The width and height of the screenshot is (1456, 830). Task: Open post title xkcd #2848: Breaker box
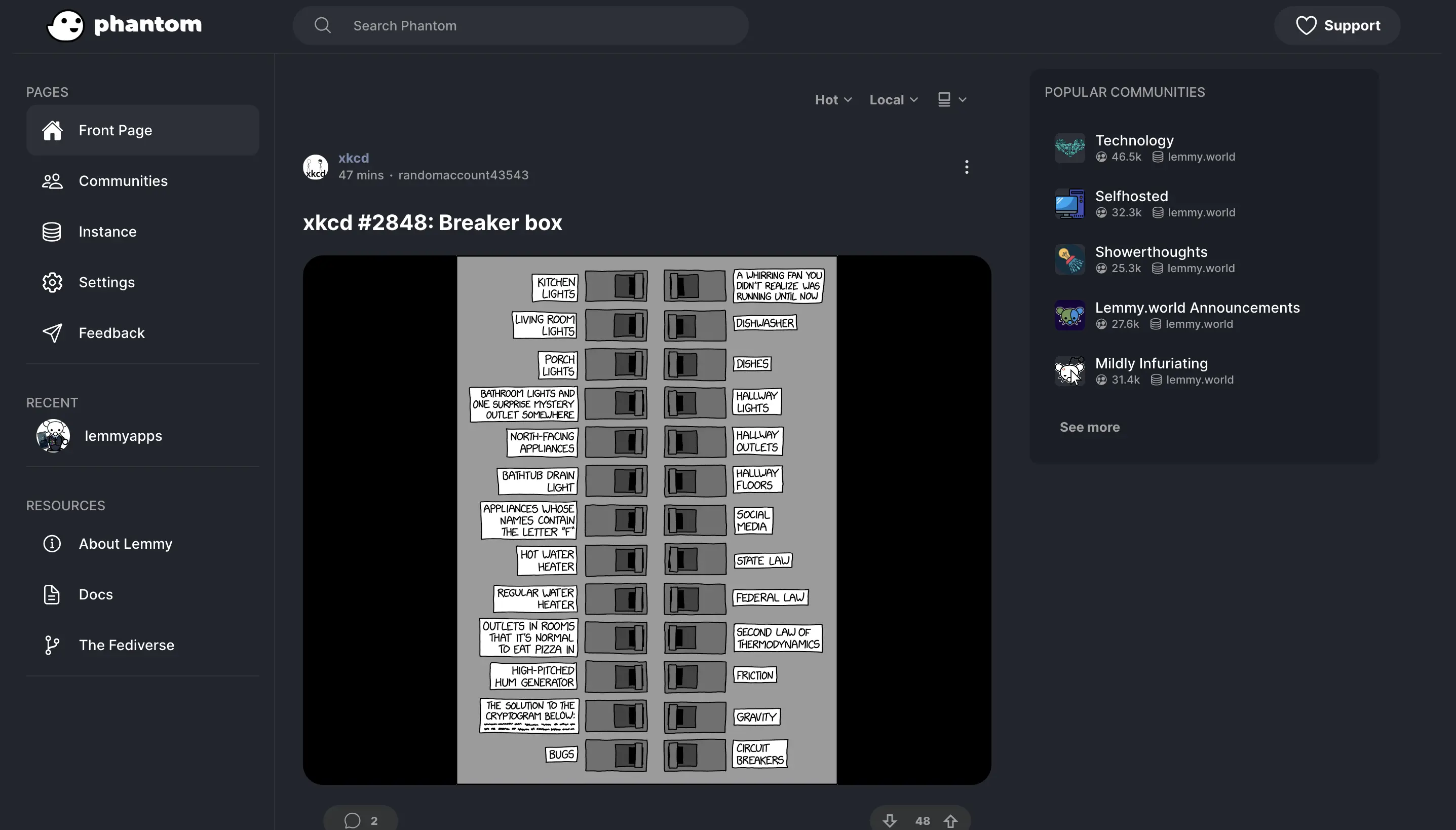433,222
